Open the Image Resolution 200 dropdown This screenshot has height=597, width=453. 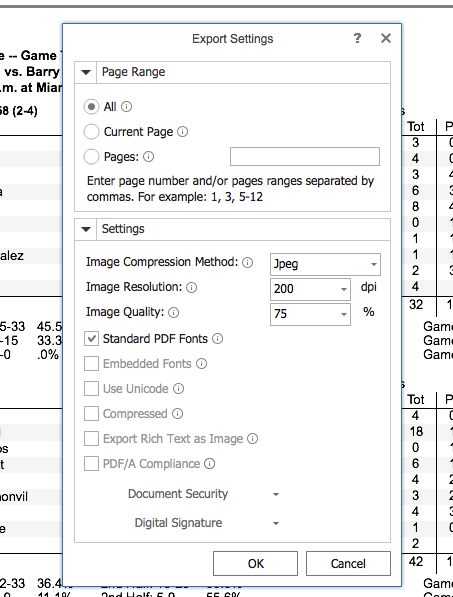click(310, 289)
